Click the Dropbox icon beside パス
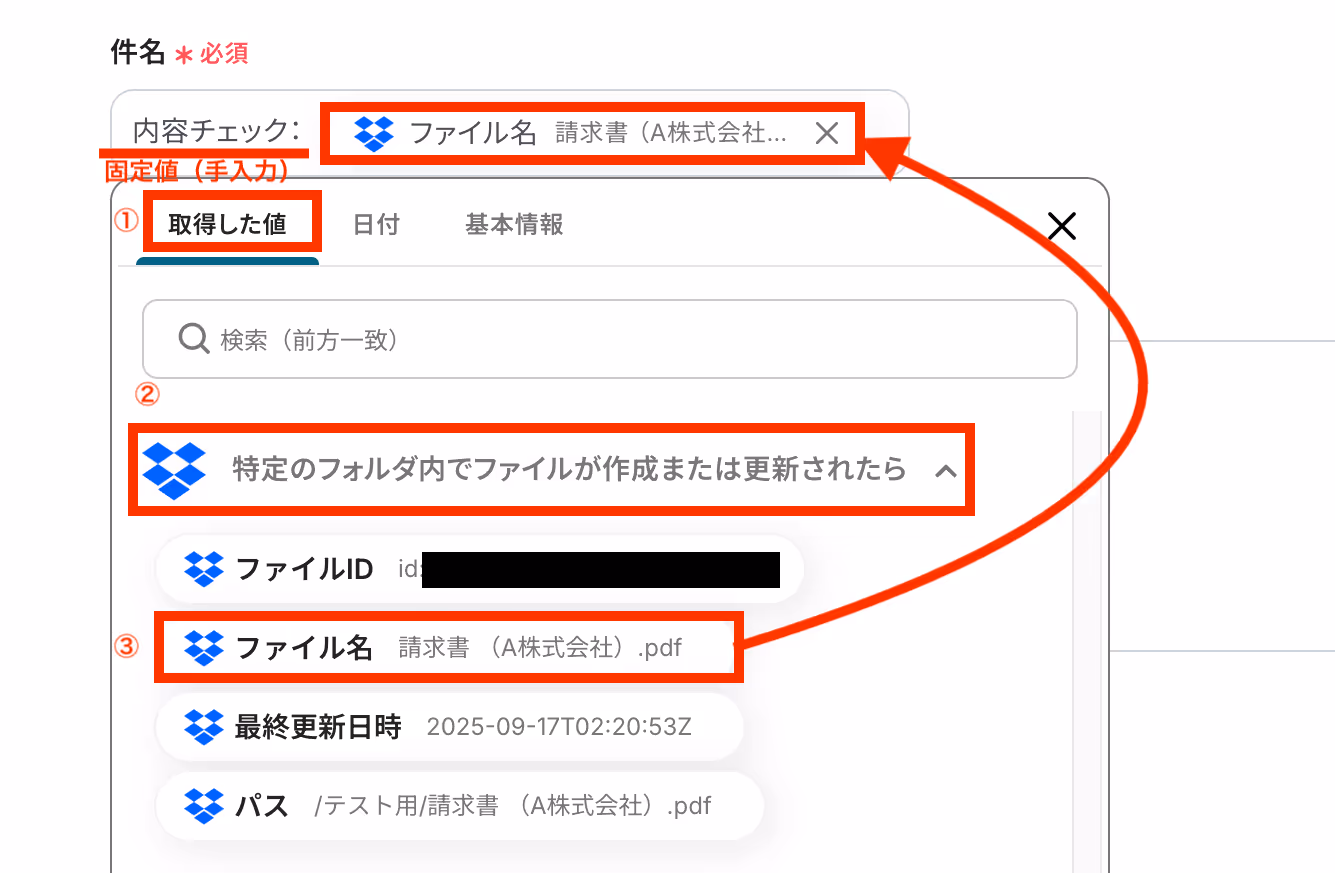The image size is (1335, 873). (204, 805)
